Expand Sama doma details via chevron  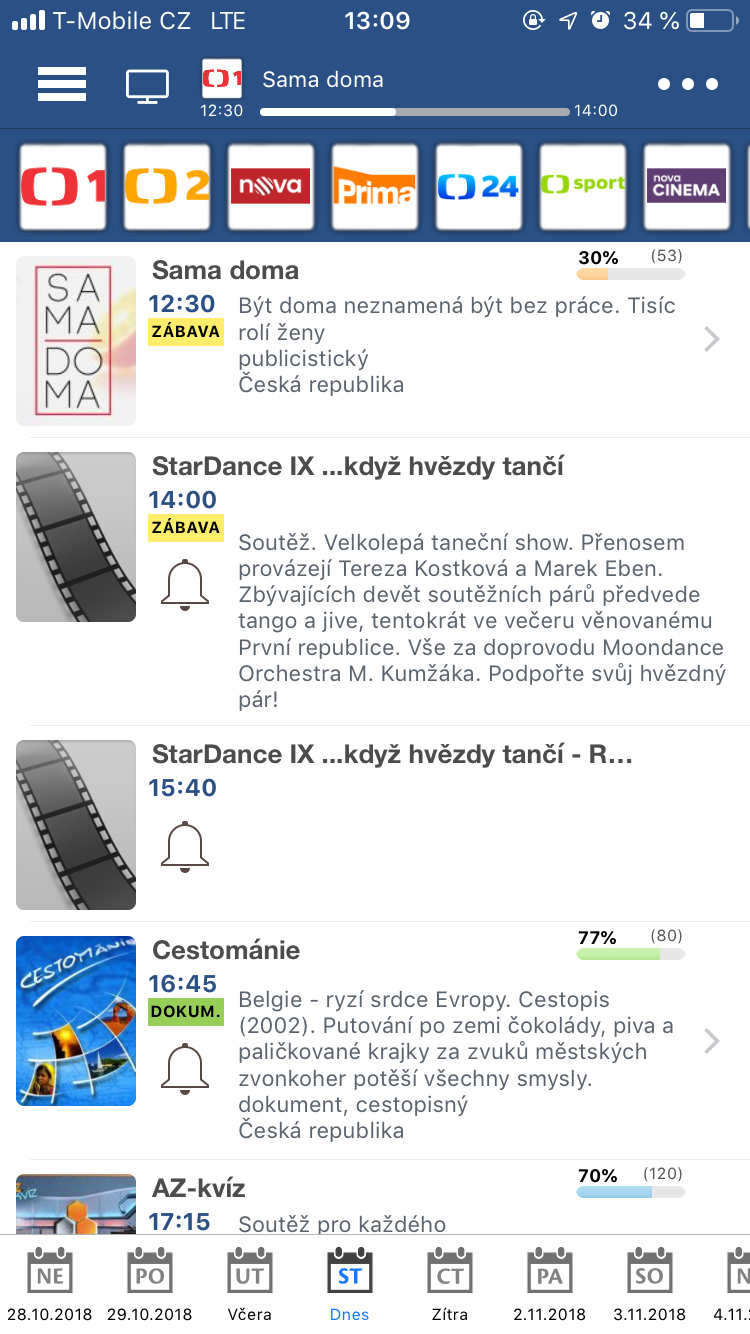click(712, 340)
